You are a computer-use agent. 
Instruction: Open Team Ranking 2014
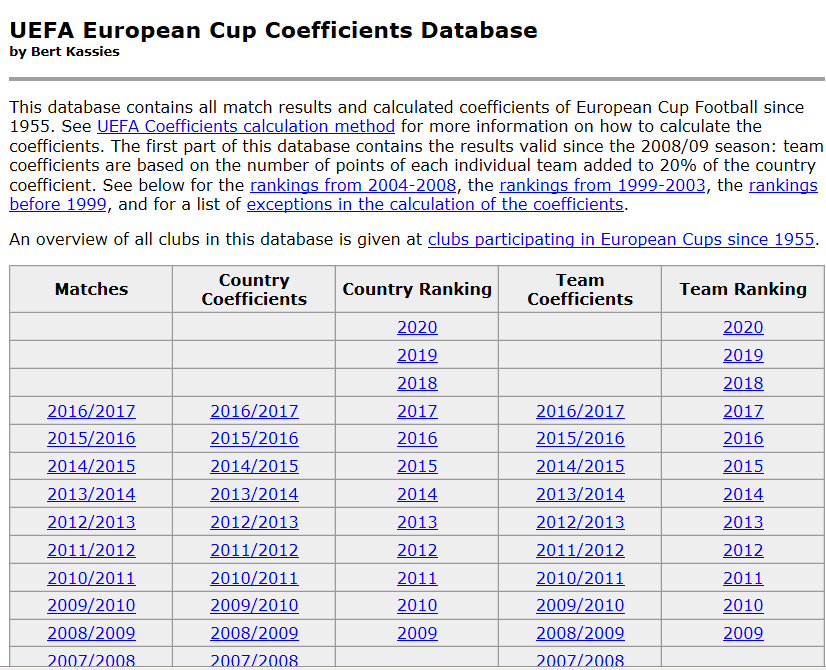click(743, 494)
